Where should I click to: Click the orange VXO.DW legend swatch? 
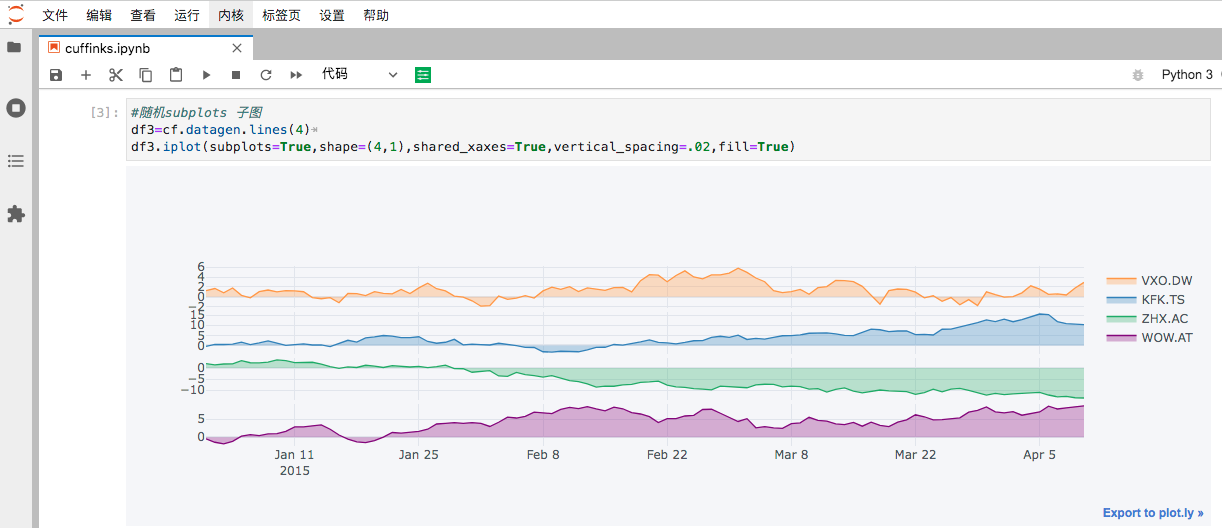point(1121,280)
